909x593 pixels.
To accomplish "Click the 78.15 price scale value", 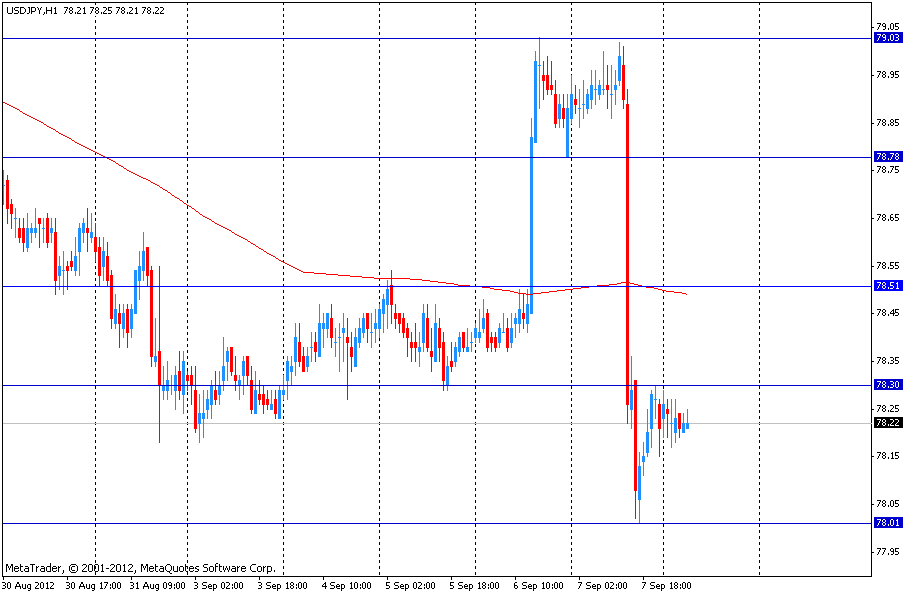I will 888,456.
